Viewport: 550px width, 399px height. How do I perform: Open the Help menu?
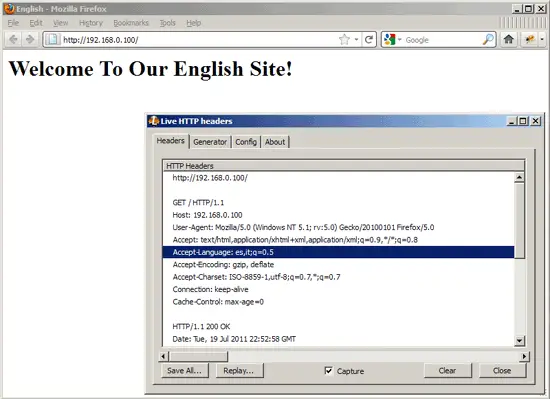coord(193,23)
